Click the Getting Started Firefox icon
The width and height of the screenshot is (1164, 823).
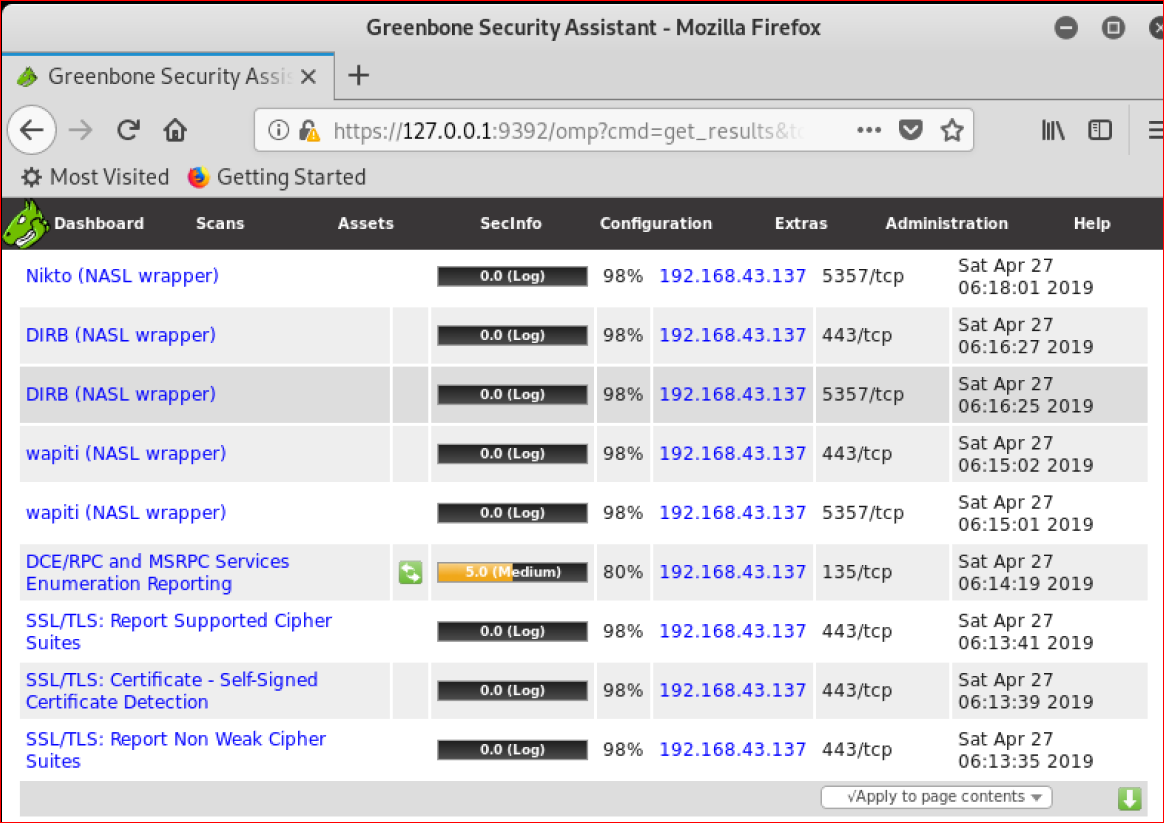(198, 177)
